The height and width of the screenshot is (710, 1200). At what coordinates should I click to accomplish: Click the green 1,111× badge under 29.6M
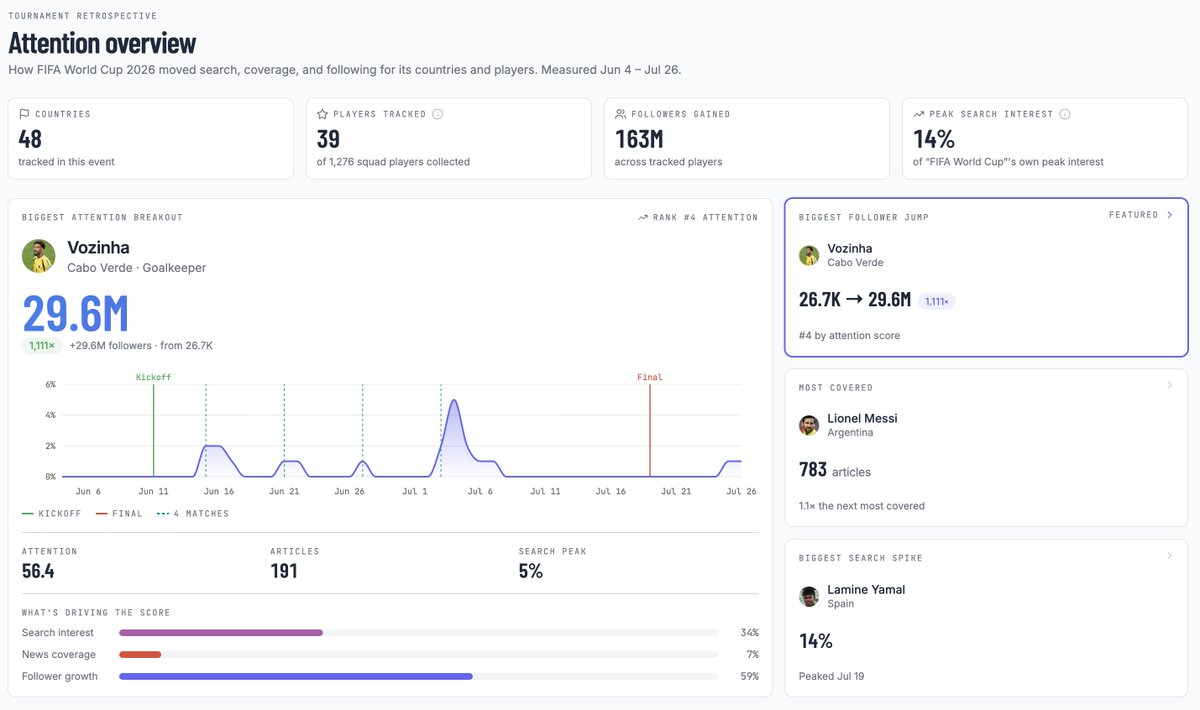(43, 345)
